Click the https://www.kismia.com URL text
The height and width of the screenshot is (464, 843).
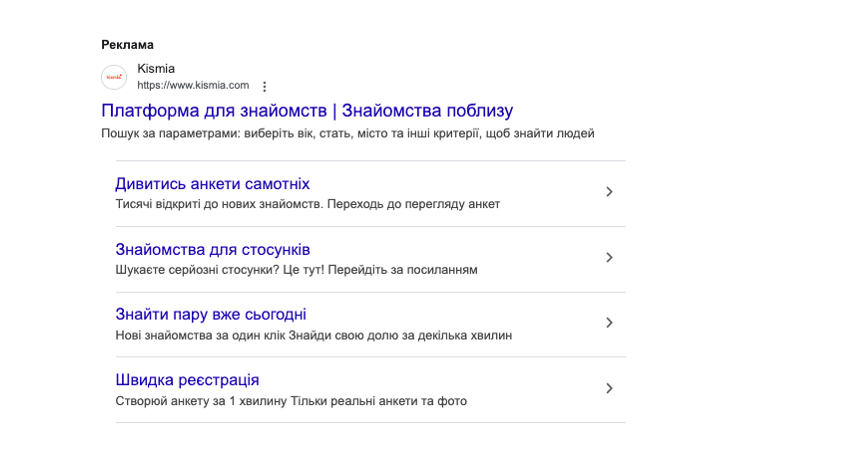193,85
